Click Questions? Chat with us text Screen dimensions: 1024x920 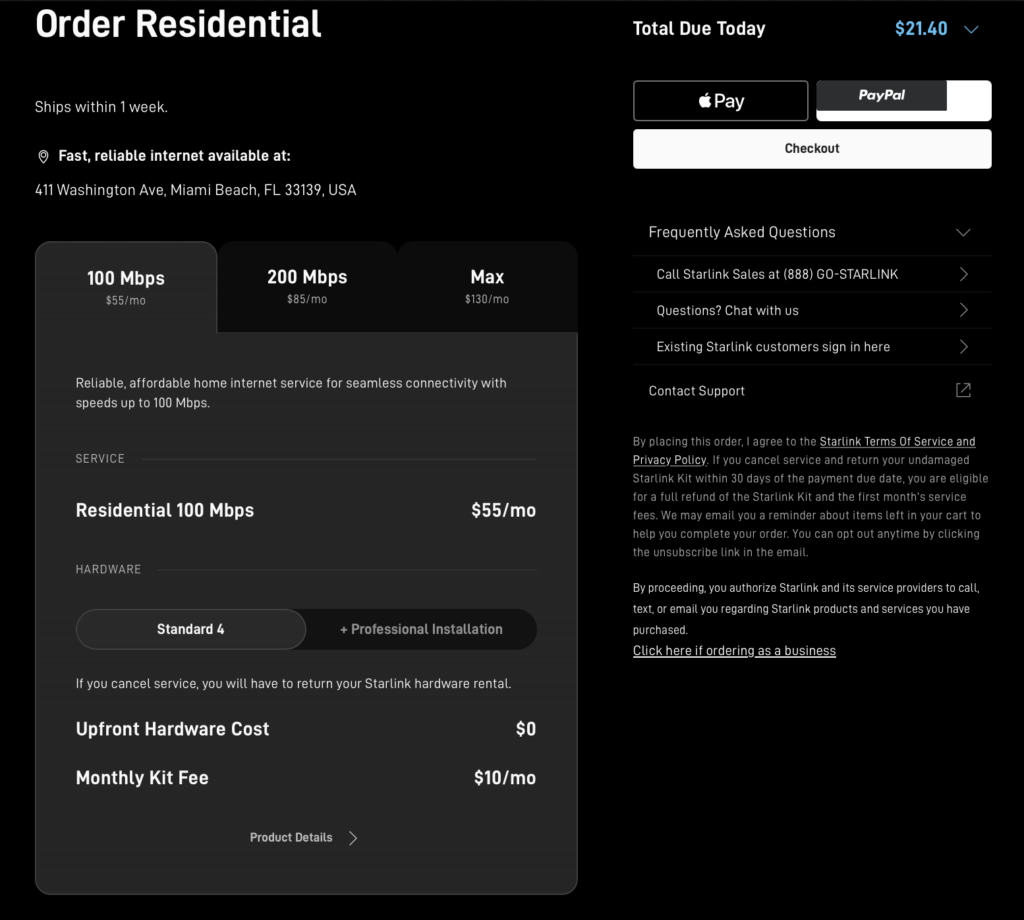(x=728, y=310)
